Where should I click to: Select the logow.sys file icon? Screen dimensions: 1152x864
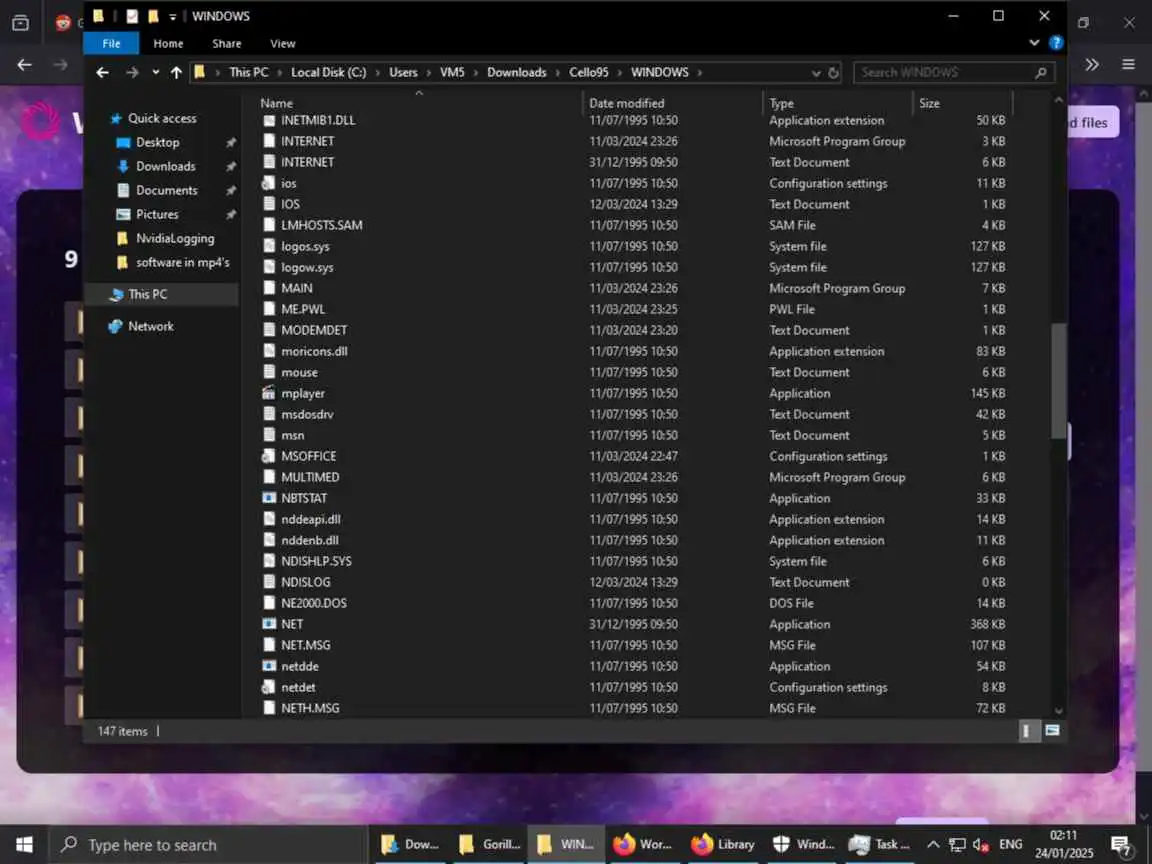pyautogui.click(x=269, y=267)
